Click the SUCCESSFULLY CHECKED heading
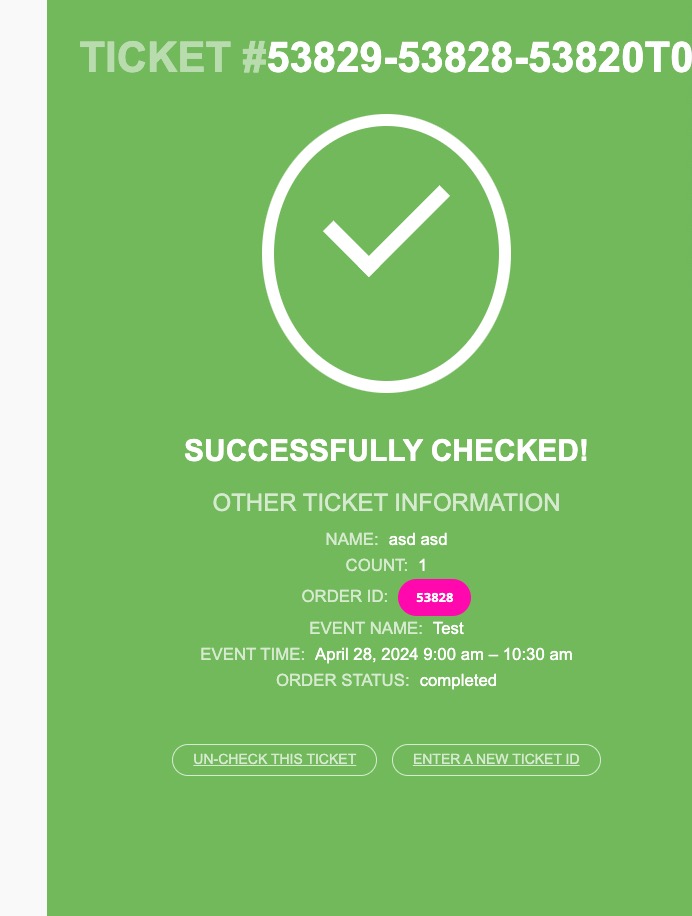This screenshot has height=916, width=692. pos(386,451)
